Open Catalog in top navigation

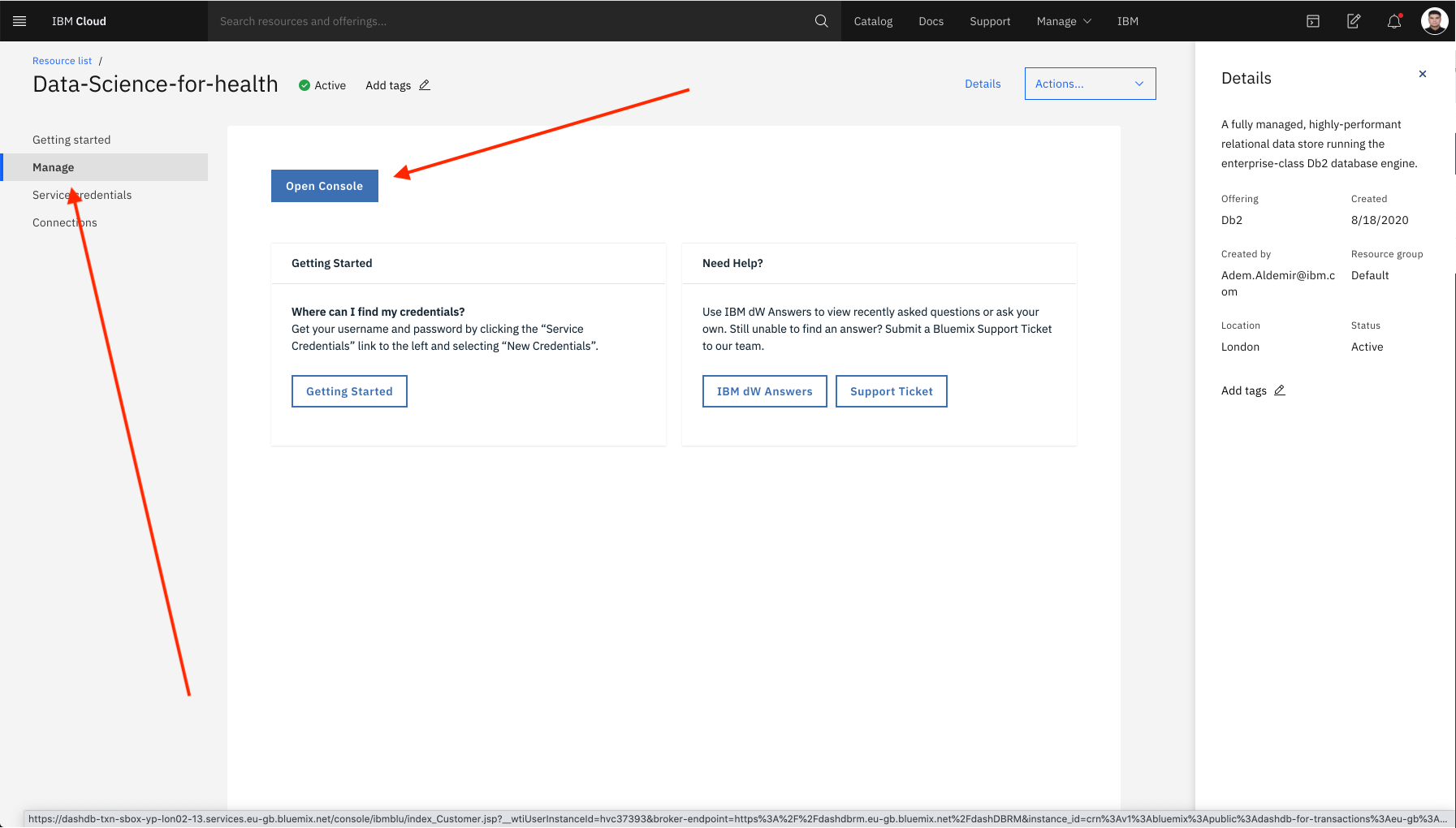[873, 21]
